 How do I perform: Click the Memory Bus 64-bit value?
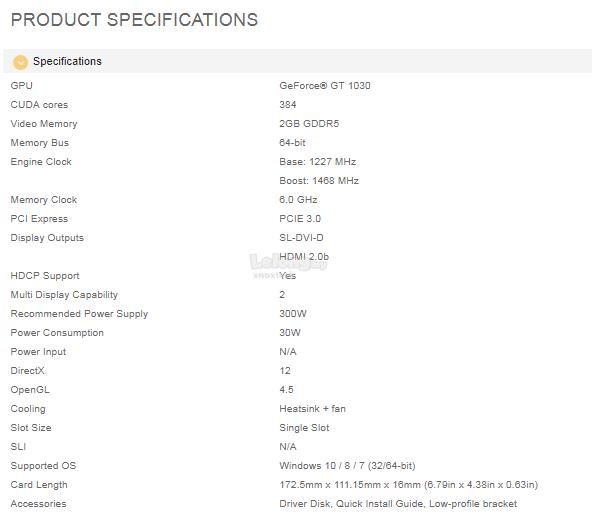tap(292, 143)
